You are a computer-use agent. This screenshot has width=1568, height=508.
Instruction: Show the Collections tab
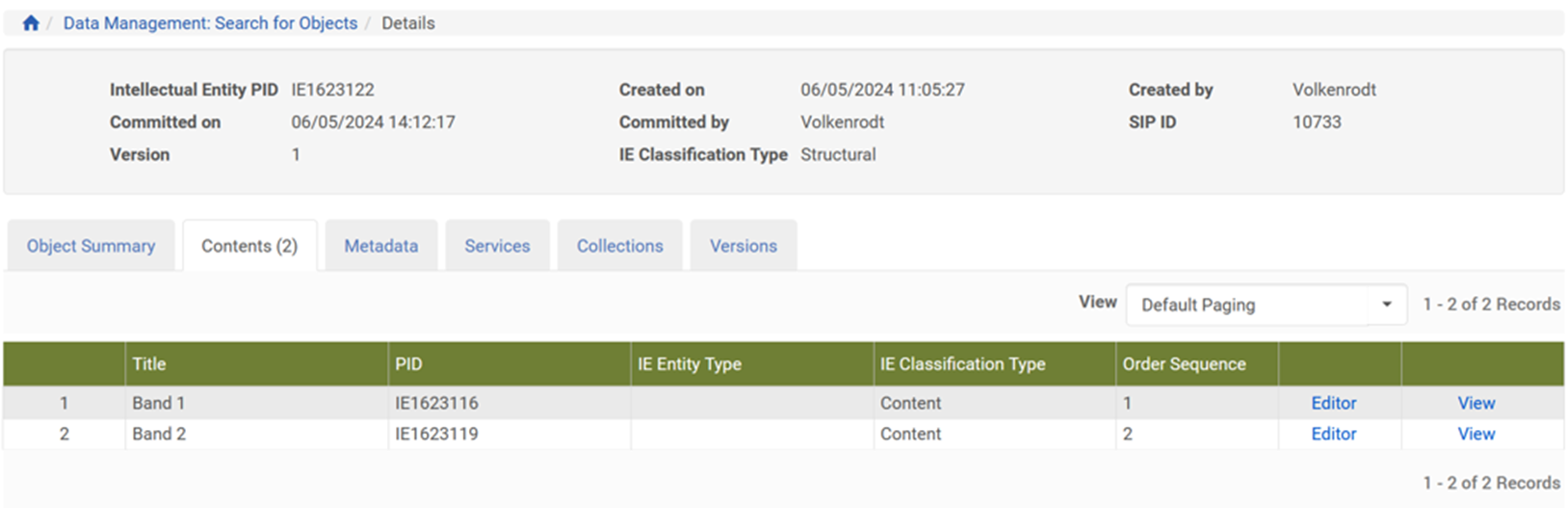point(619,246)
